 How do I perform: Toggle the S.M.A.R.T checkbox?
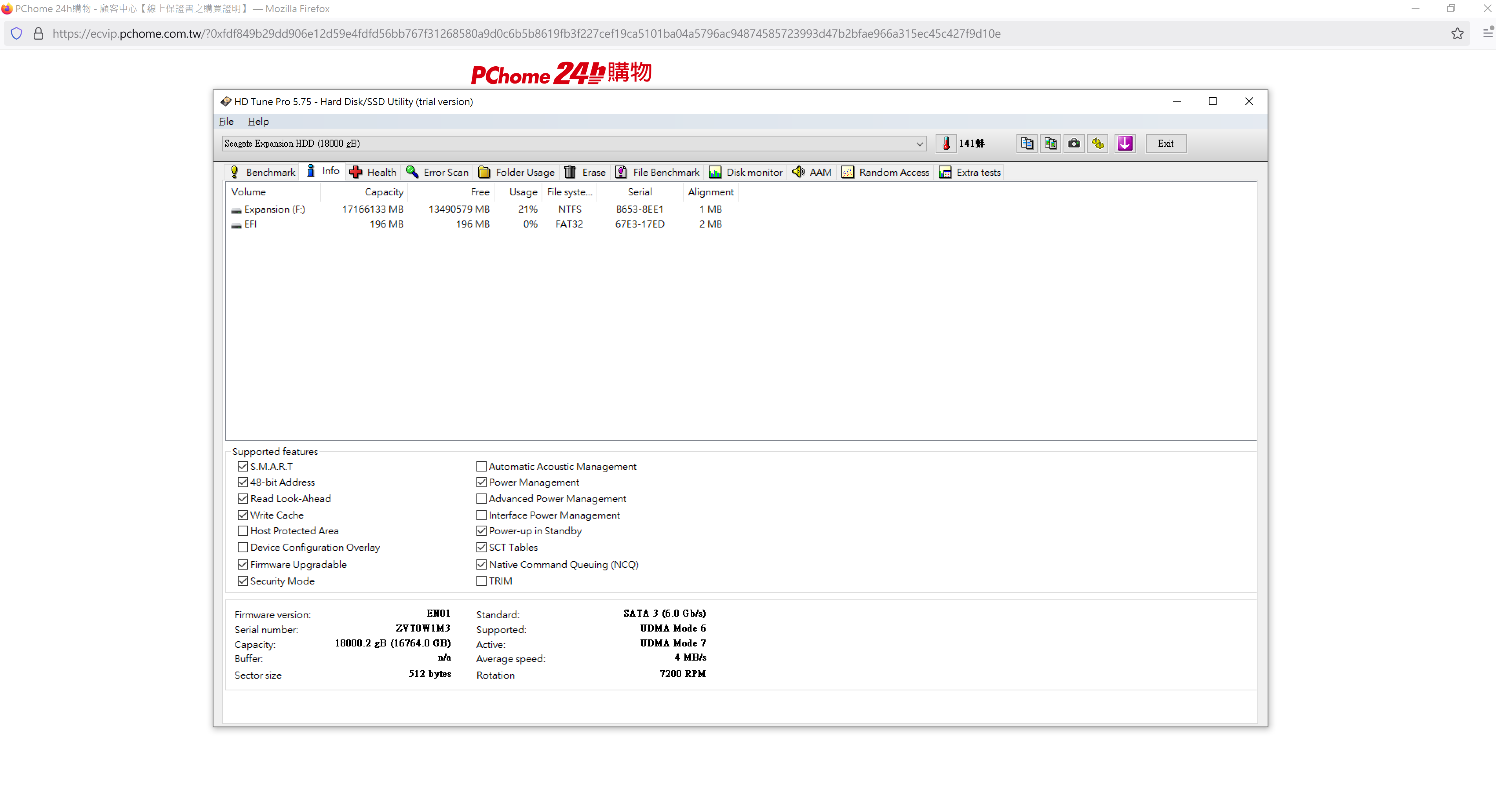pyautogui.click(x=243, y=466)
